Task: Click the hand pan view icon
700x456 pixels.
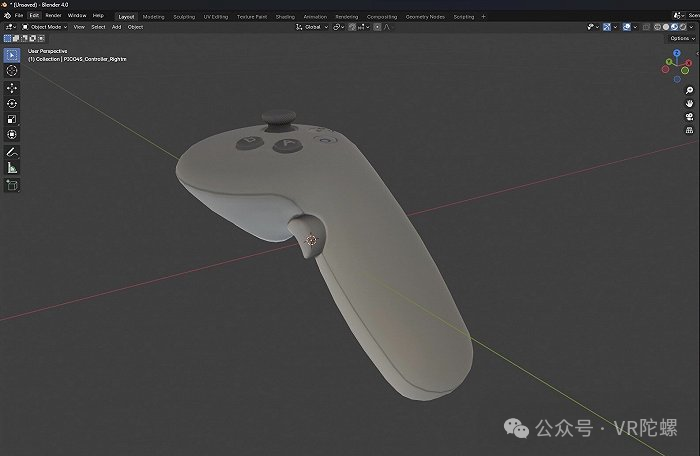Action: (689, 104)
